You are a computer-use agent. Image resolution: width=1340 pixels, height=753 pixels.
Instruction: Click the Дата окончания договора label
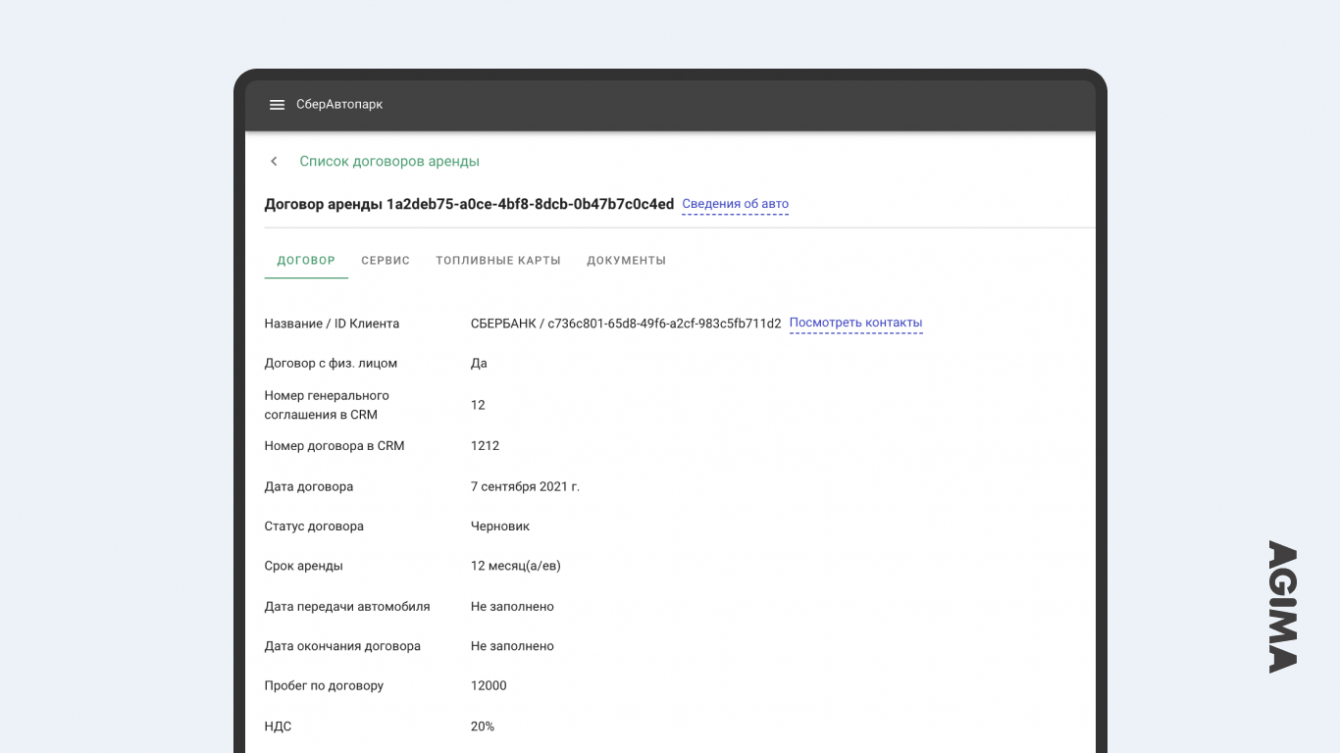point(342,646)
